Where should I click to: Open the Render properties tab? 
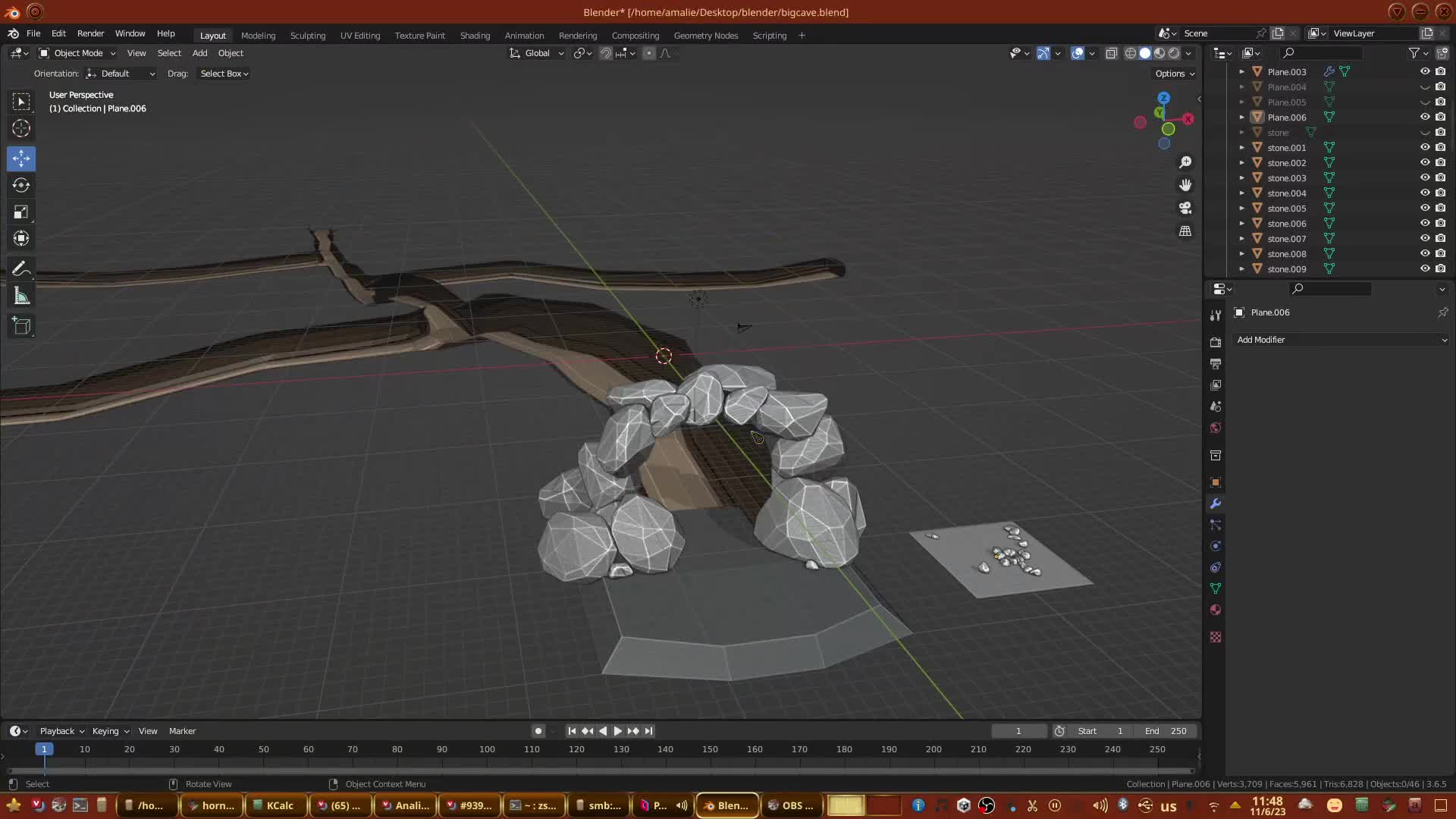[x=1216, y=343]
